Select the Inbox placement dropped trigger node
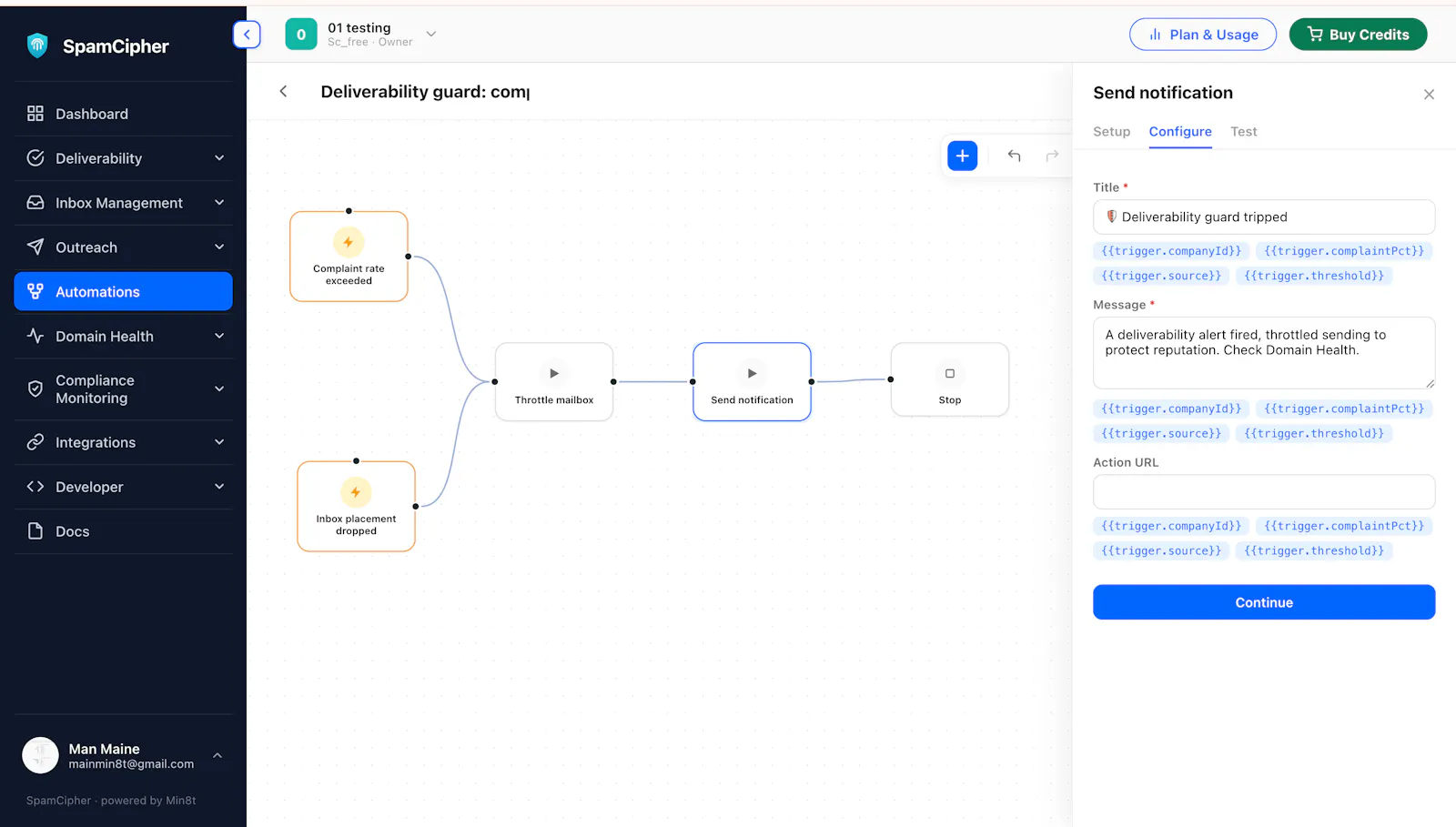The image size is (1456, 827). (x=356, y=506)
